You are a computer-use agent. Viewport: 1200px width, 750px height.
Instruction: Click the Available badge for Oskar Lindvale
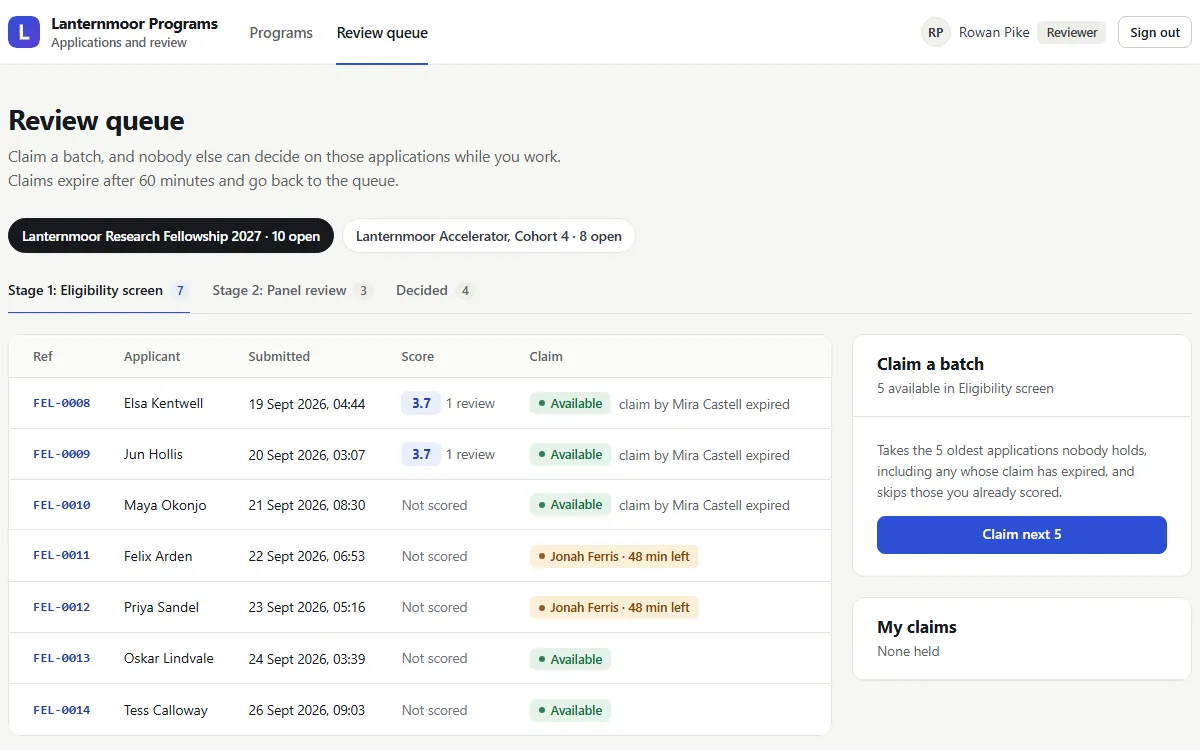pyautogui.click(x=570, y=659)
